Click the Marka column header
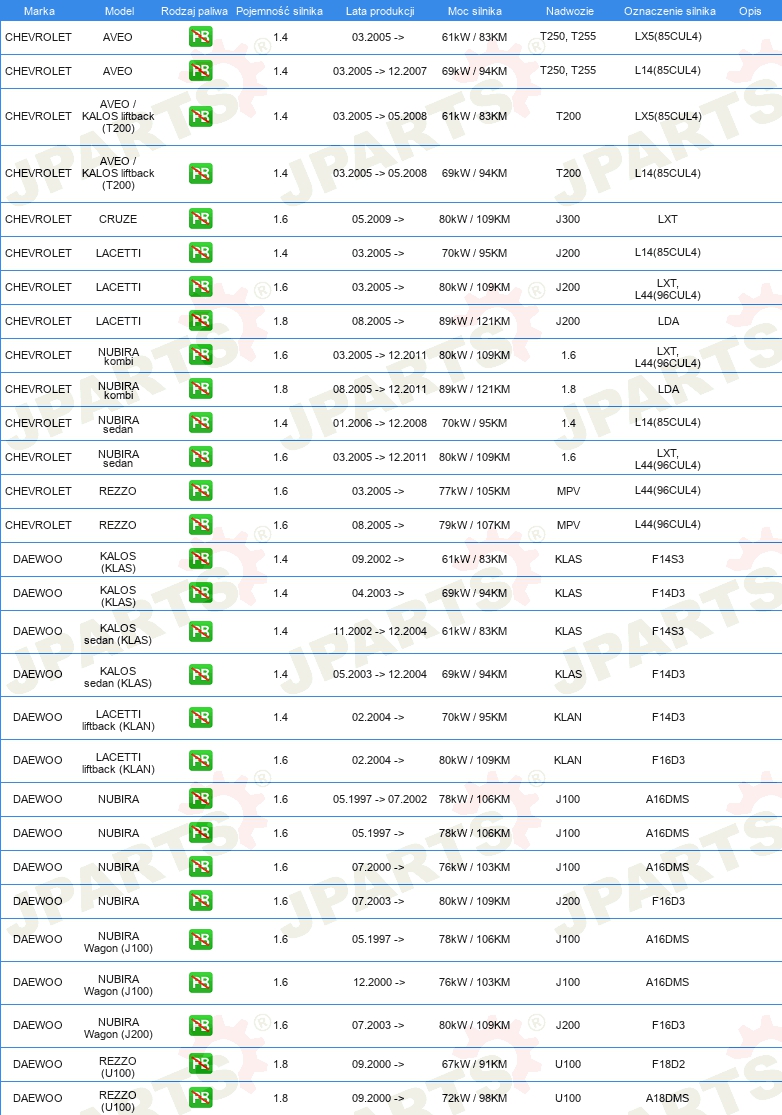 pyautogui.click(x=38, y=11)
